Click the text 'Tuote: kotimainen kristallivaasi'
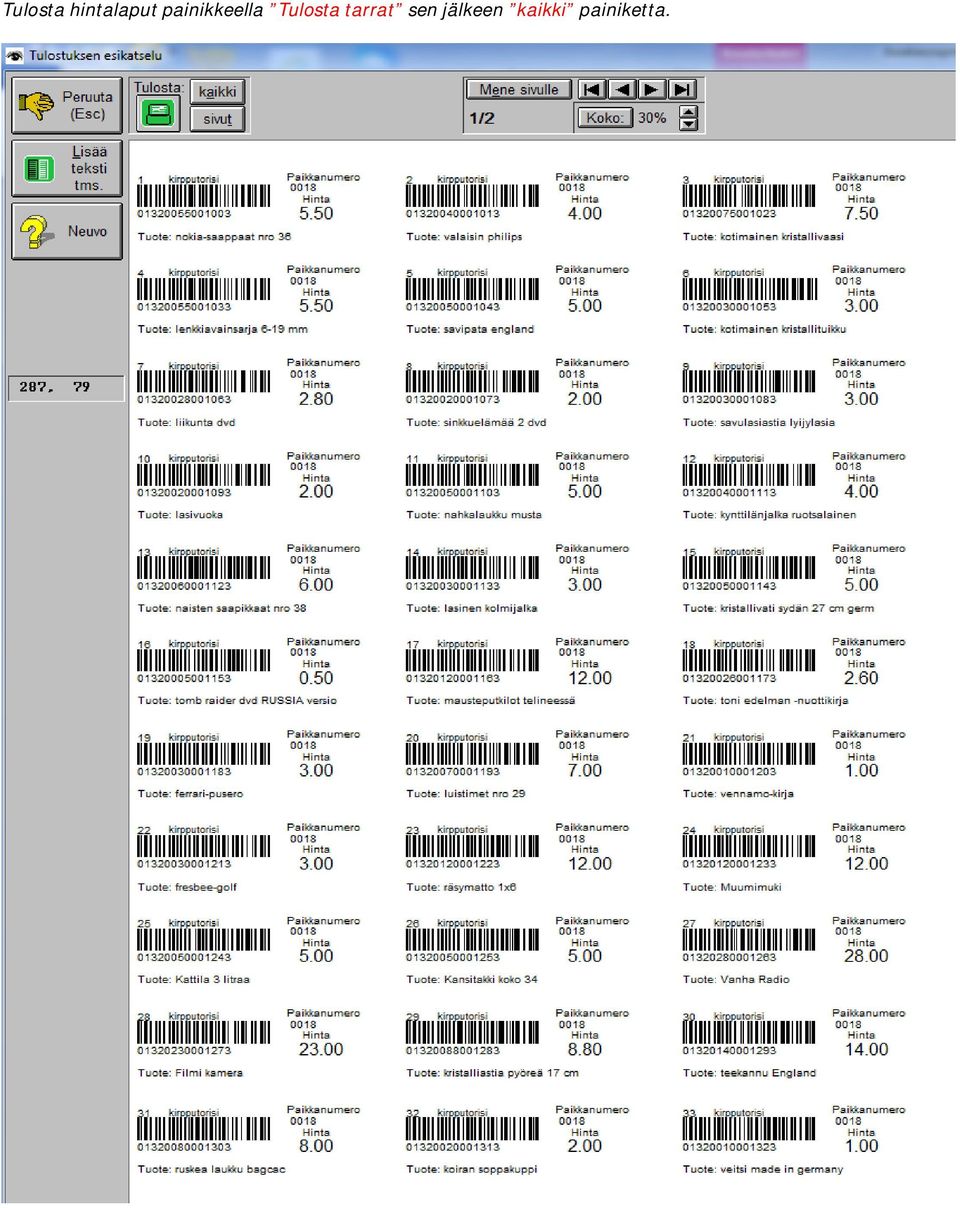Viewport: 960px width, 1208px height. pos(763,237)
